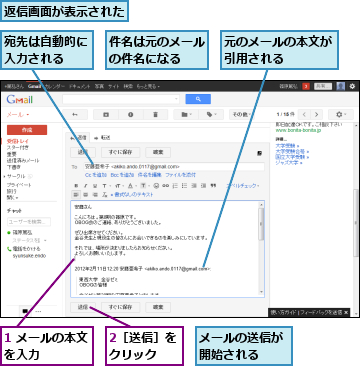This screenshot has width=360, height=366.
Task: Click the 件名を編集 link
Action: (150, 175)
